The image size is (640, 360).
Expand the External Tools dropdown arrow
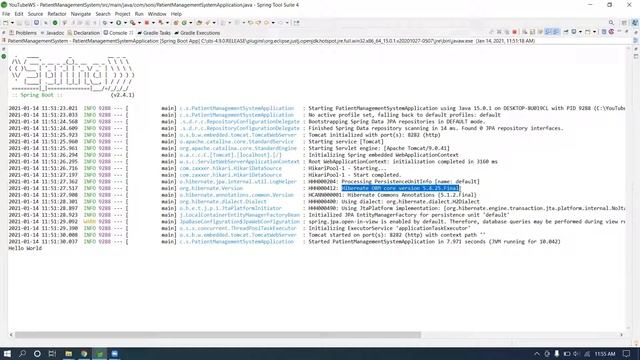click(x=140, y=23)
